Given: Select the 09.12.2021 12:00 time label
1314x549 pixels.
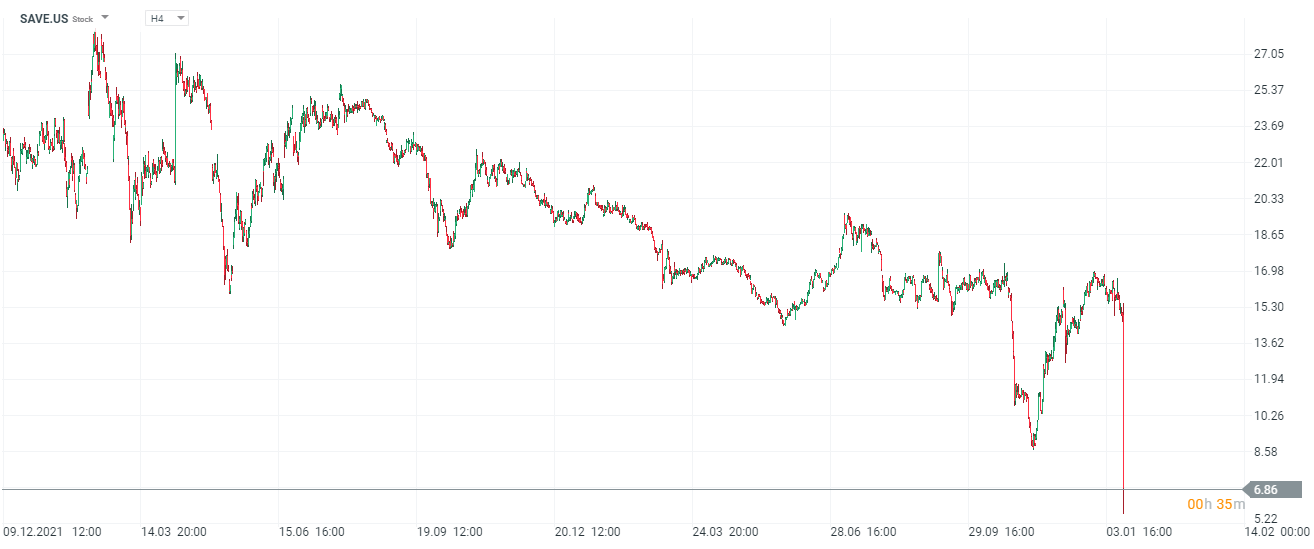Looking at the screenshot, I should pos(52,531).
